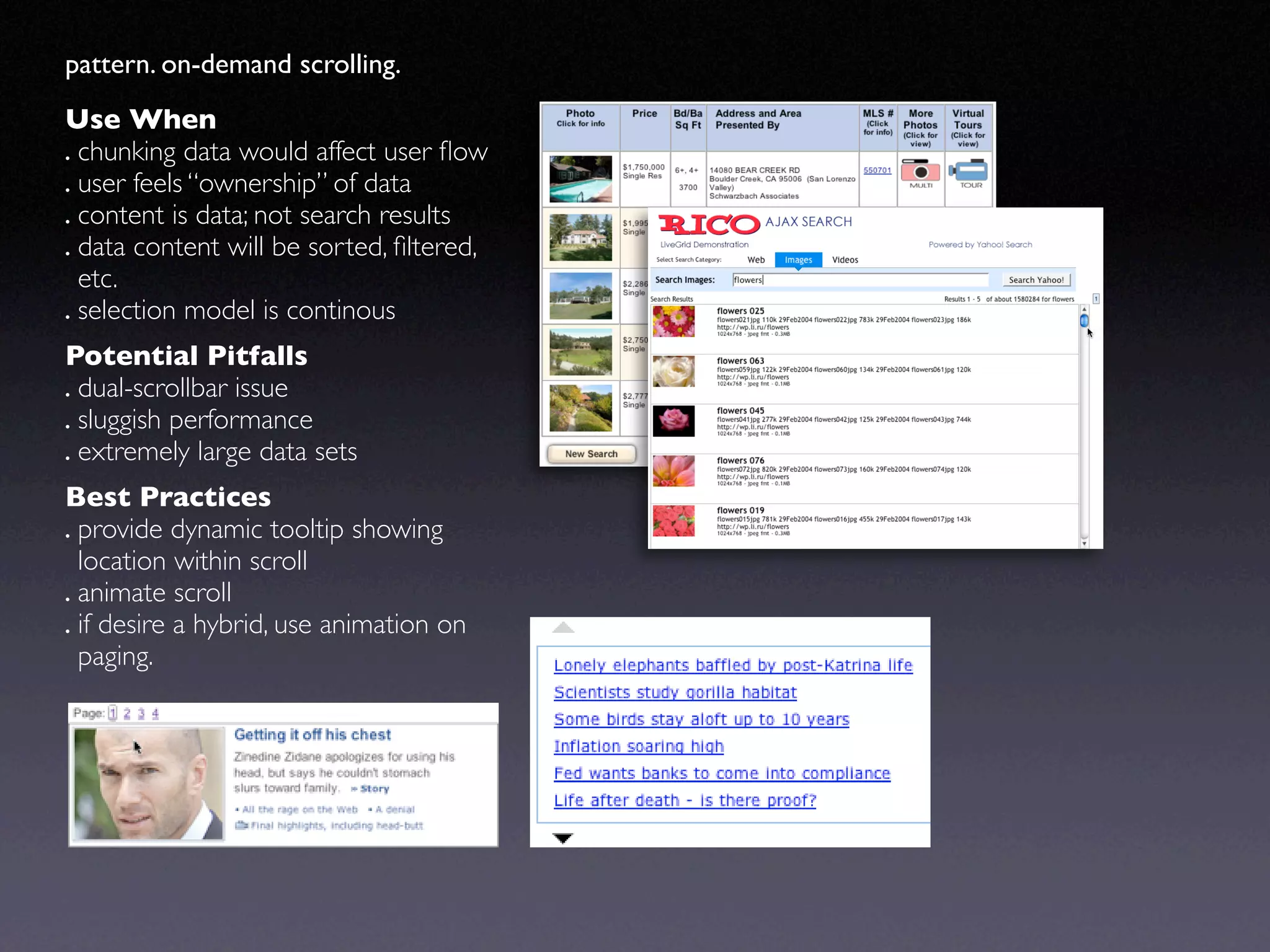Click the MULTI camera photos icon
The image size is (1270, 952).
(921, 172)
